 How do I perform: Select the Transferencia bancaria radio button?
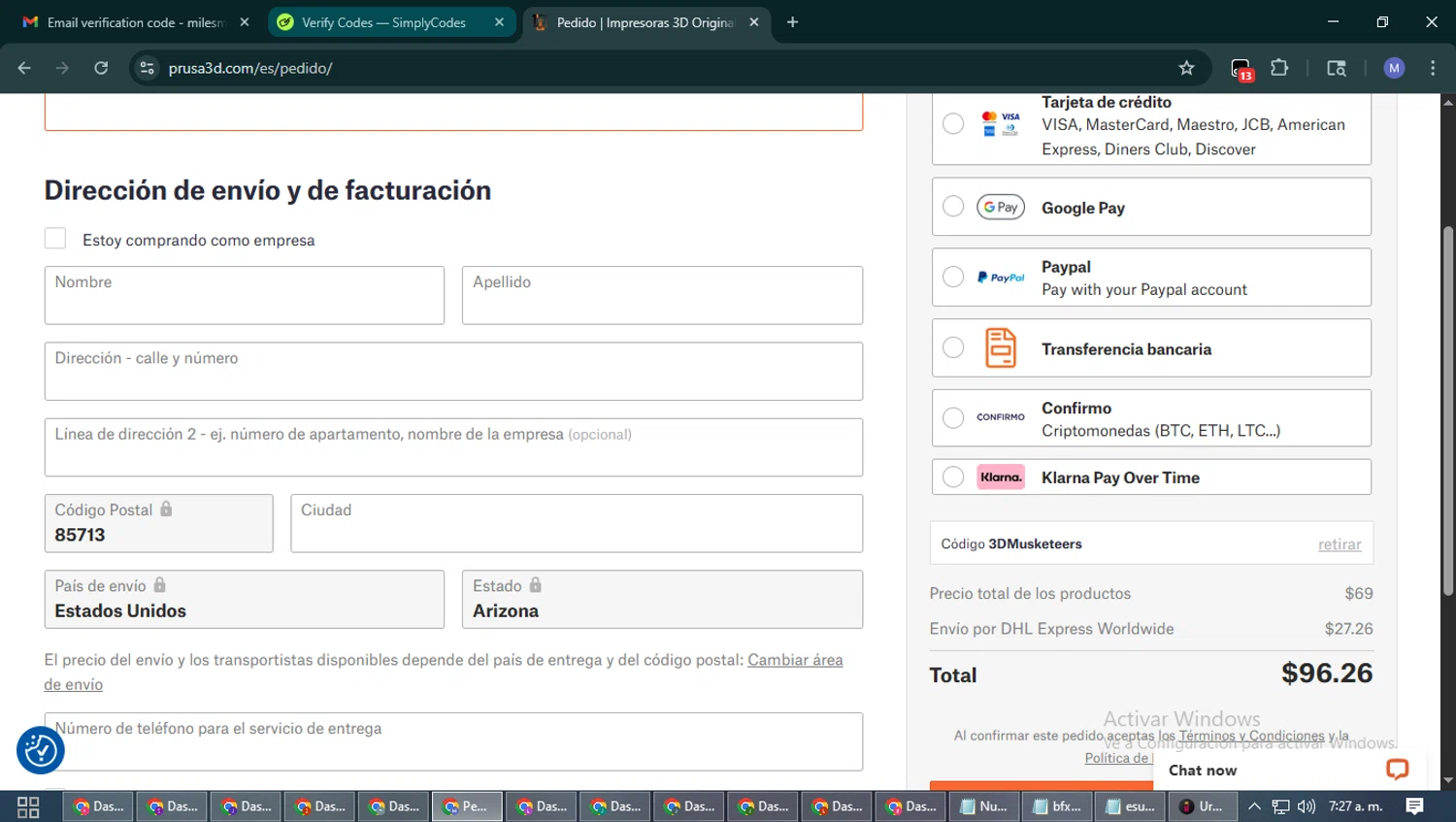click(x=953, y=347)
